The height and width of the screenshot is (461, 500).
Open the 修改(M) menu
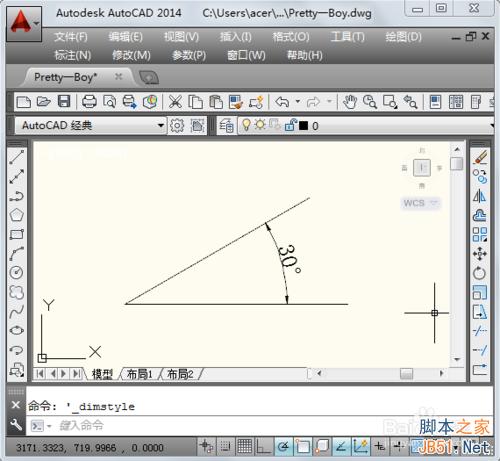(131, 55)
